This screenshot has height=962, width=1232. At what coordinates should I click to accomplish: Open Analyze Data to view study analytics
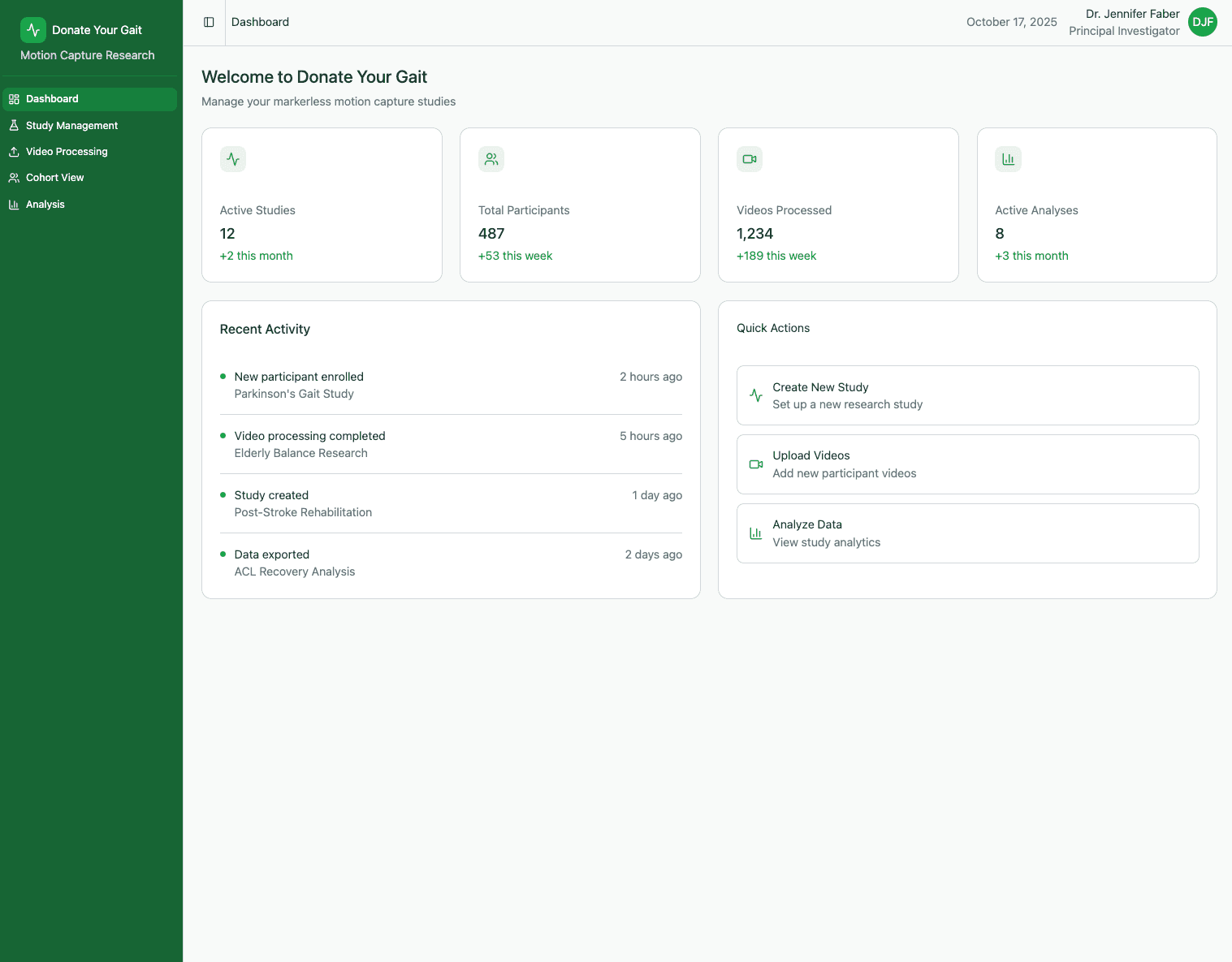[966, 533]
